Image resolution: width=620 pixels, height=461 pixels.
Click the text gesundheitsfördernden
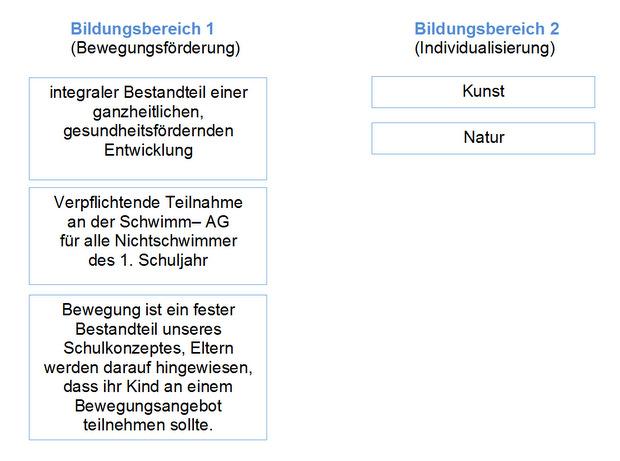[x=148, y=131]
